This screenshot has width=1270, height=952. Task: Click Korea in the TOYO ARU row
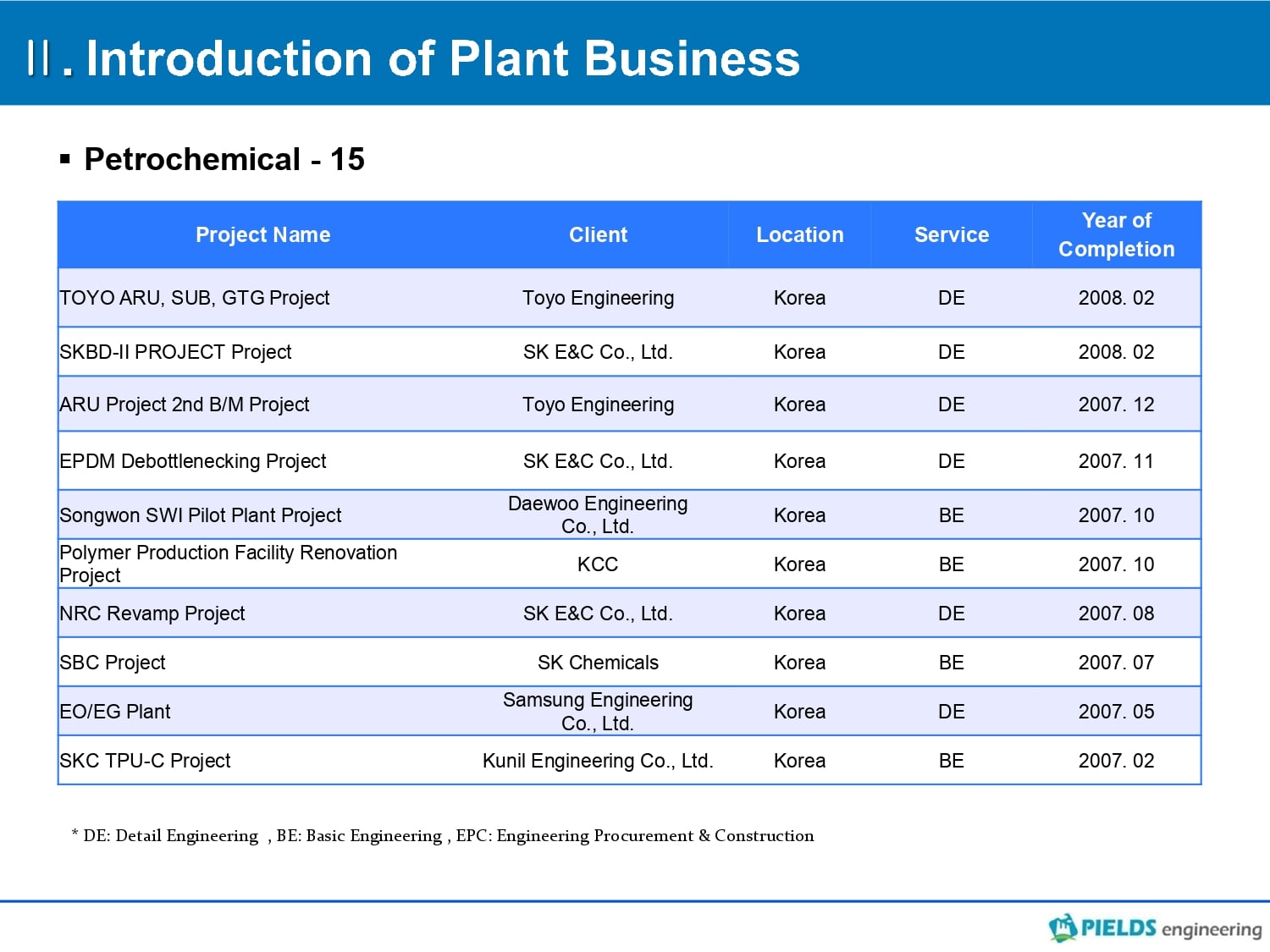point(799,298)
